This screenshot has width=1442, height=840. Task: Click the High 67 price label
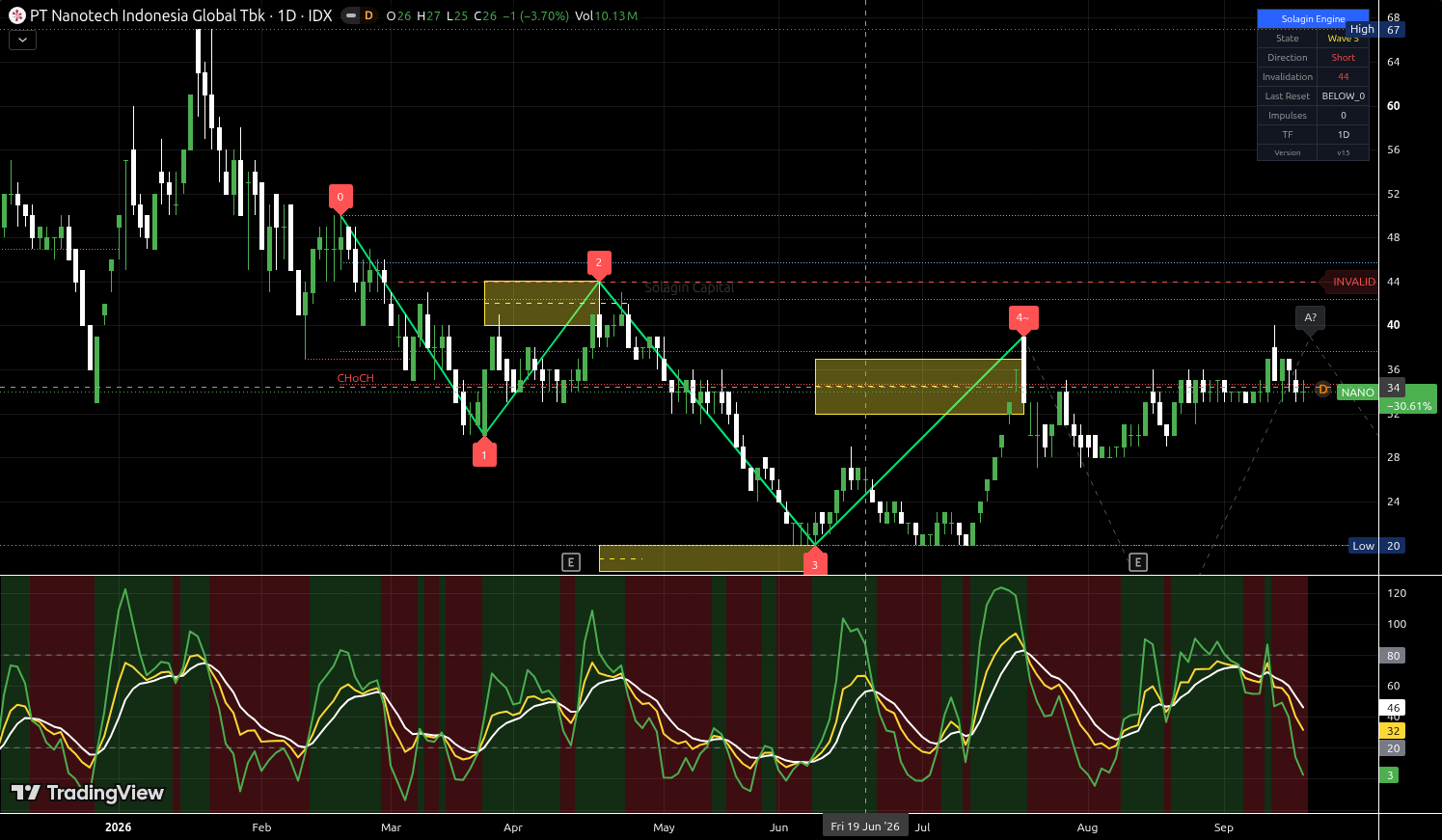(x=1376, y=30)
